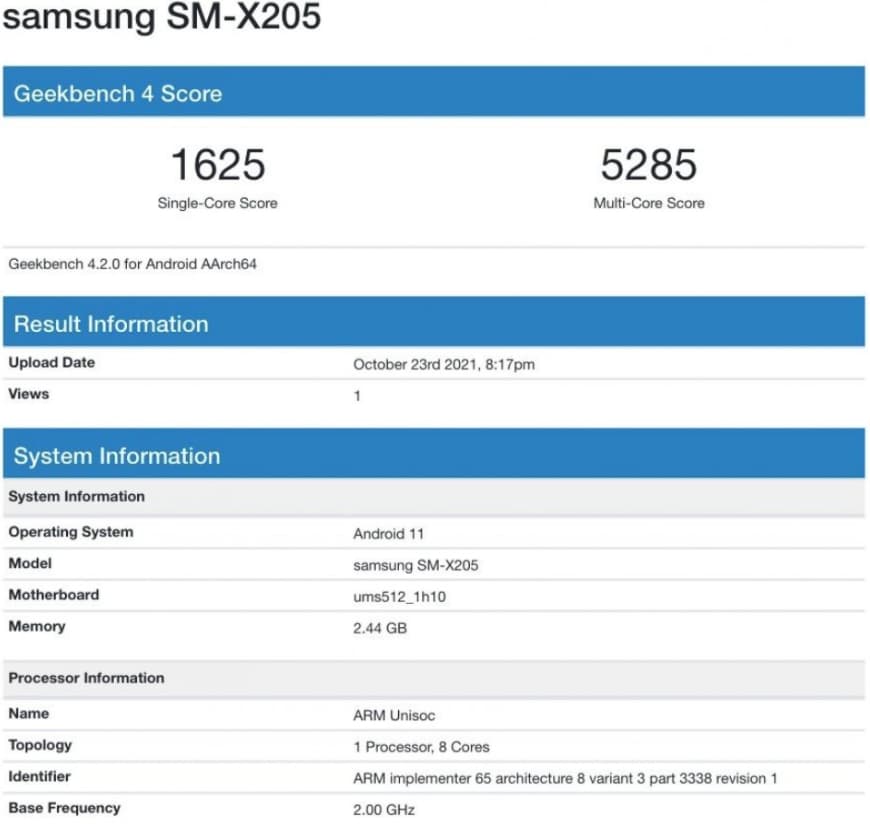
Task: Click the Geekbench 4 Score header
Action: coord(434,92)
